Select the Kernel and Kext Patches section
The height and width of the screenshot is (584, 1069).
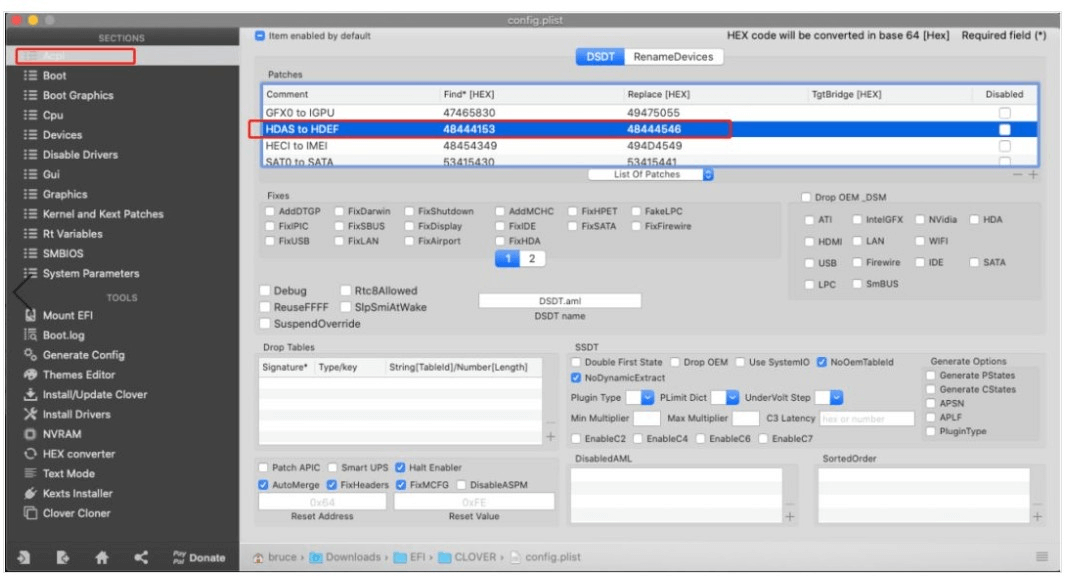pyautogui.click(x=102, y=214)
